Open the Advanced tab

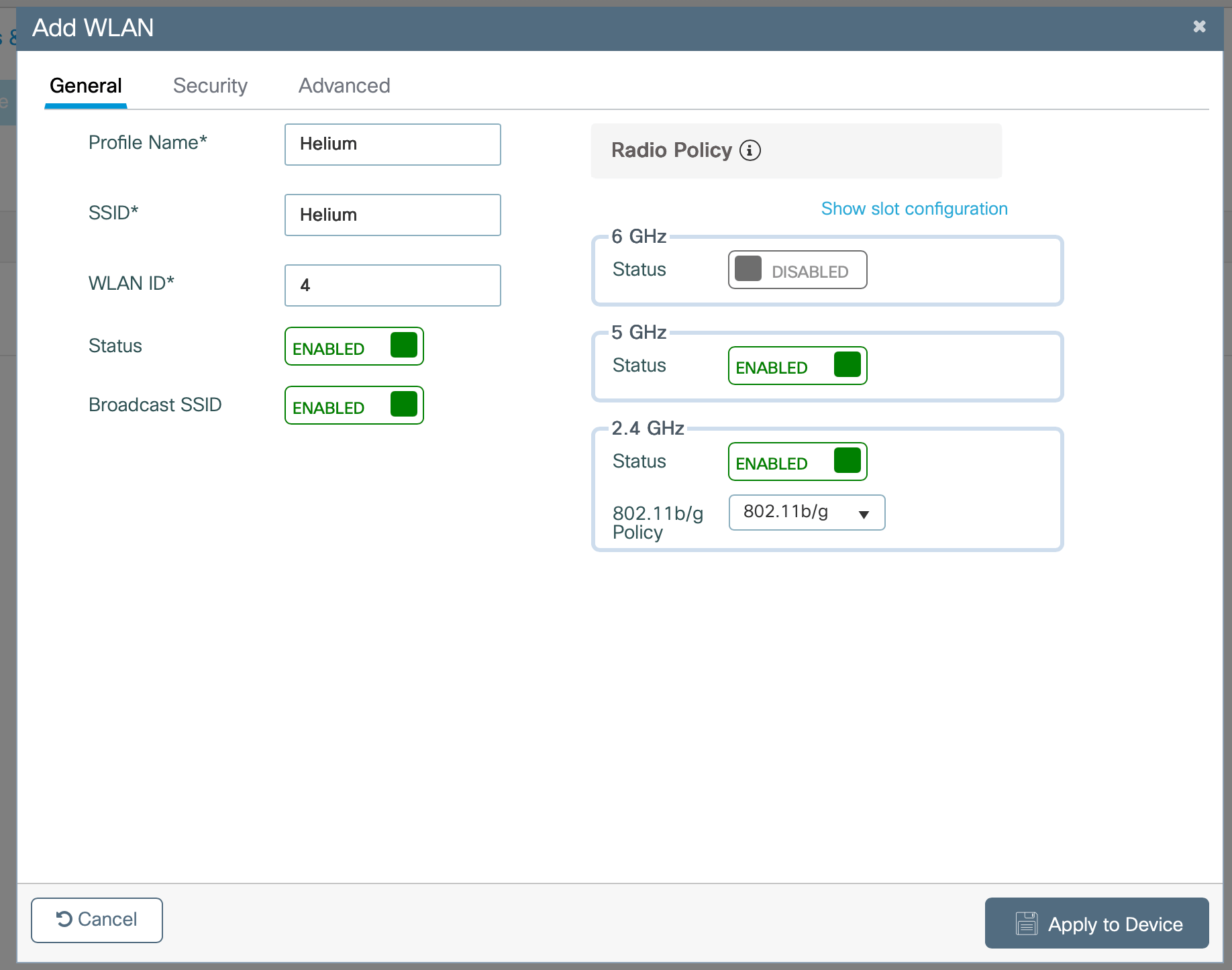[344, 86]
